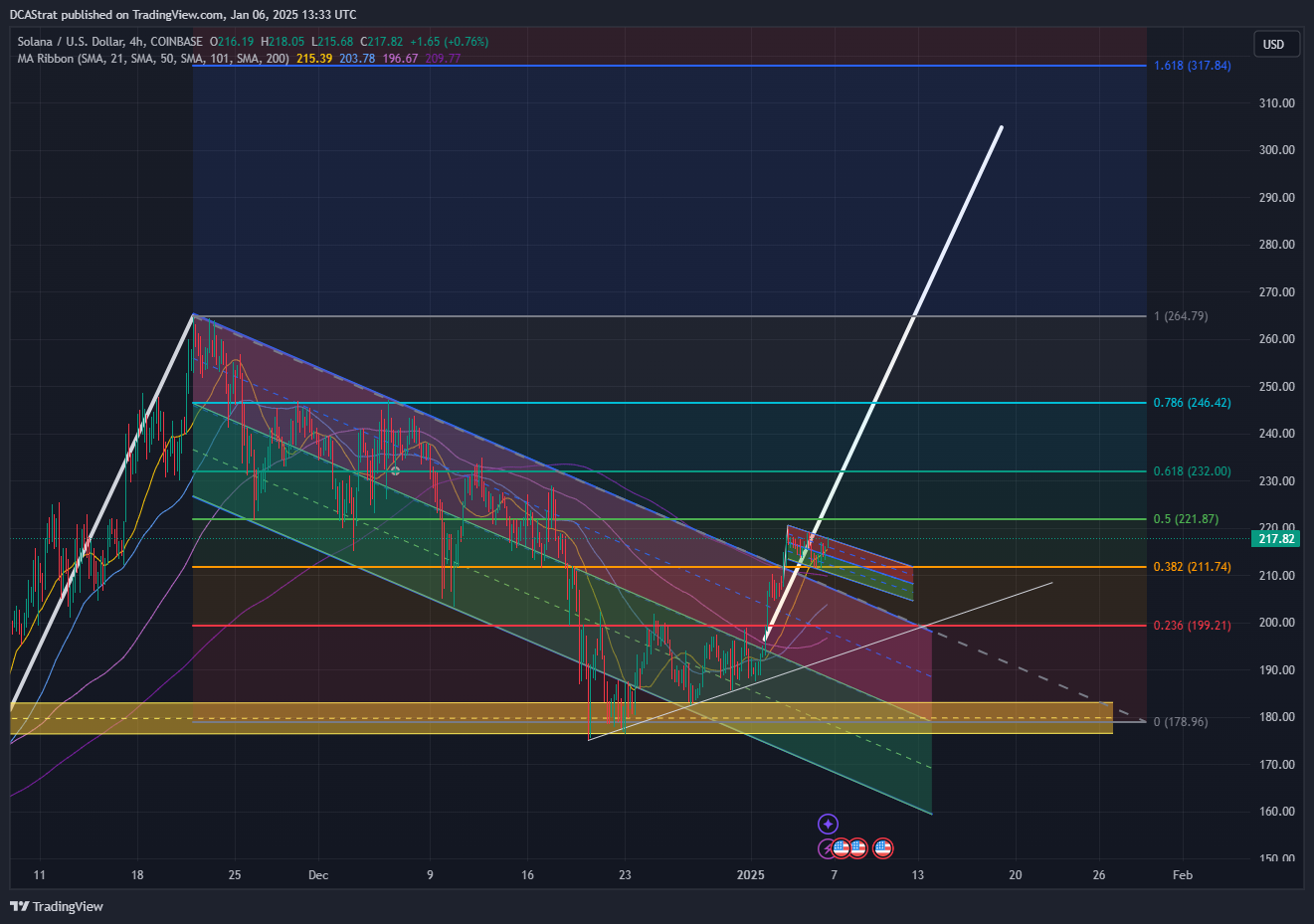Select the 0.382 (211.74) Fibonacci label

[1192, 567]
